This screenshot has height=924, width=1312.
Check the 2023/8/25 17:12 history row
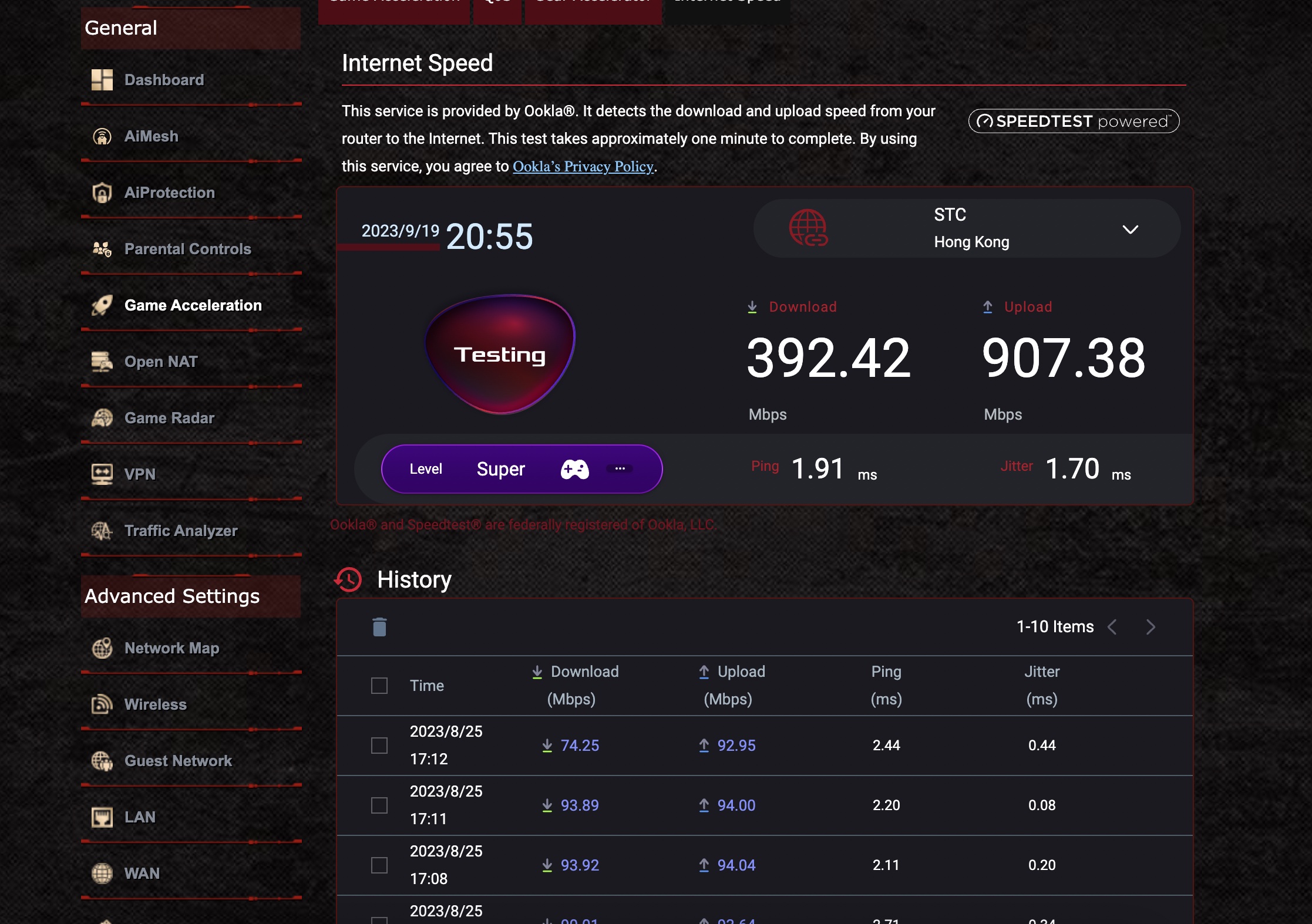pyautogui.click(x=379, y=746)
